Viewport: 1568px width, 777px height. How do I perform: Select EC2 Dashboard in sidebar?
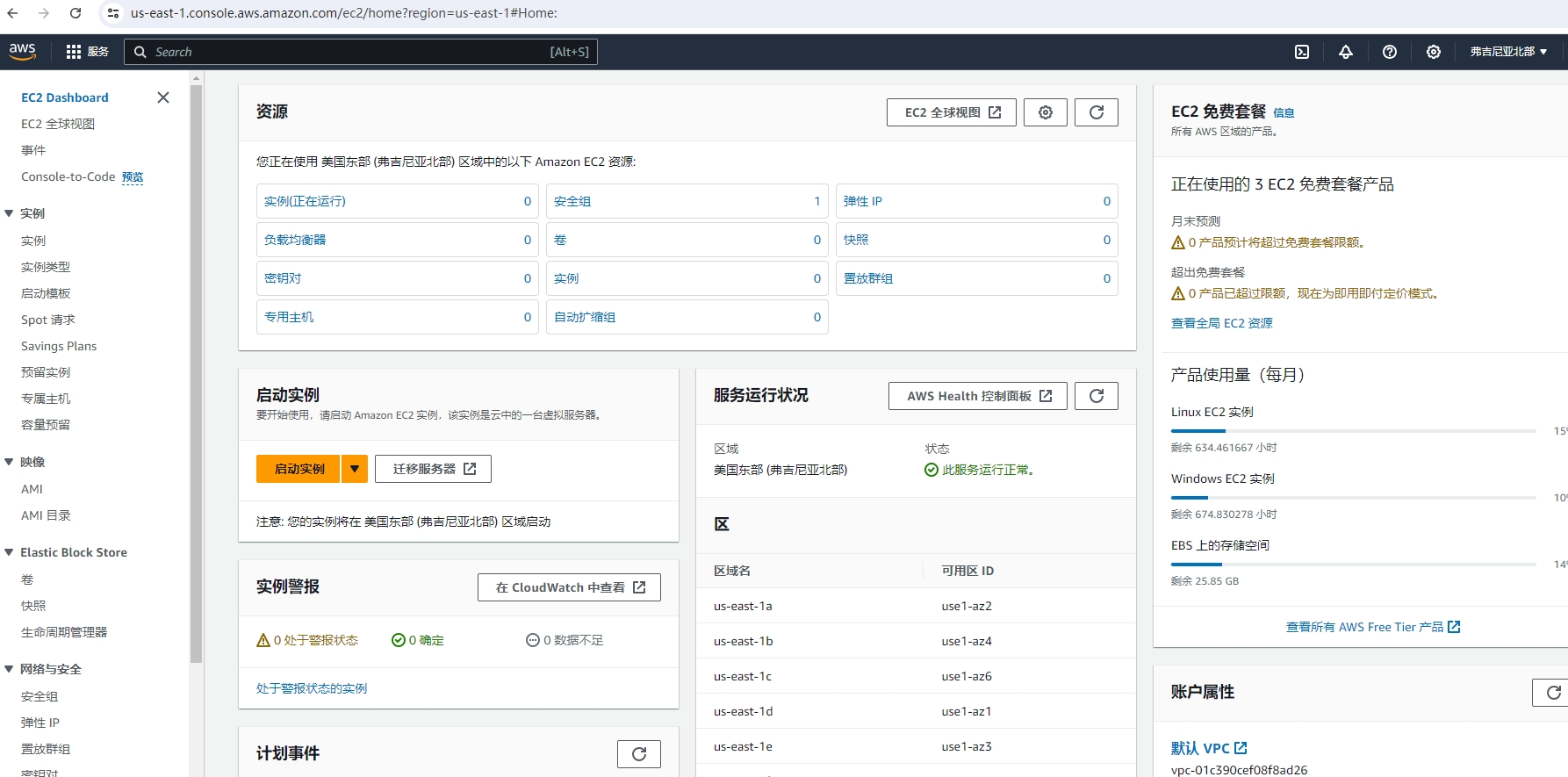65,97
